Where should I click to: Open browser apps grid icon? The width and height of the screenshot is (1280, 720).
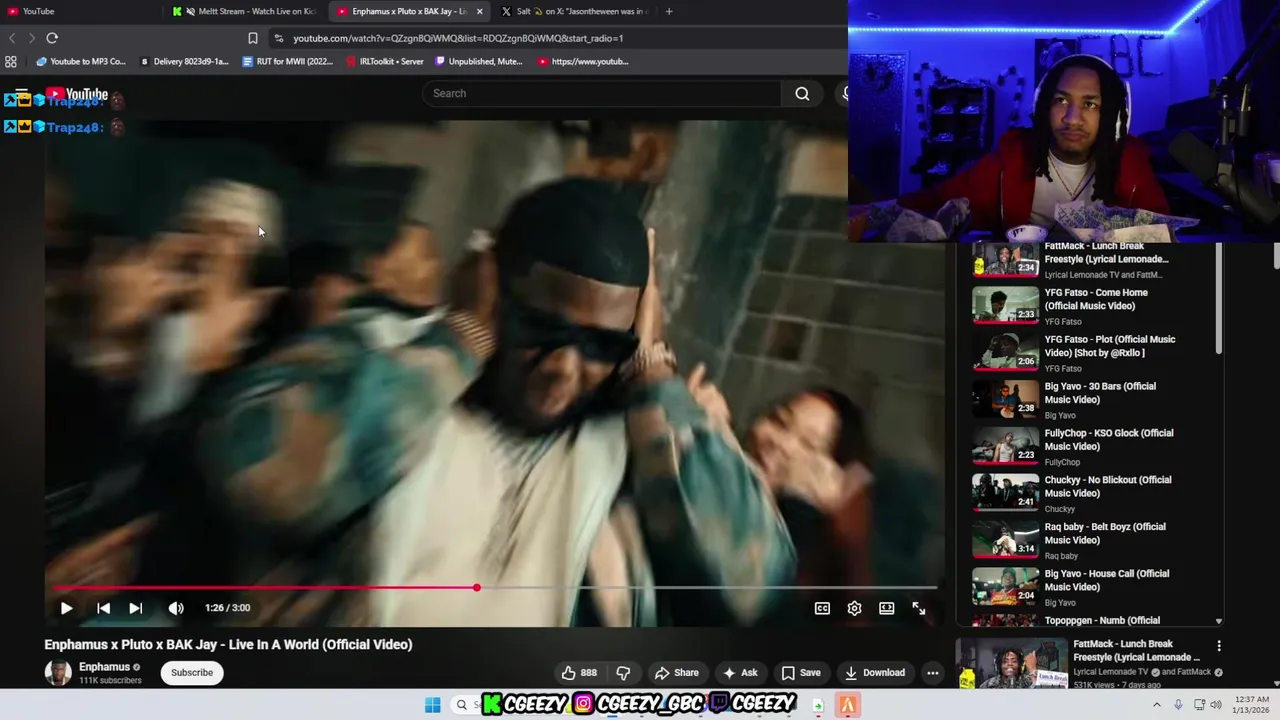tap(11, 61)
